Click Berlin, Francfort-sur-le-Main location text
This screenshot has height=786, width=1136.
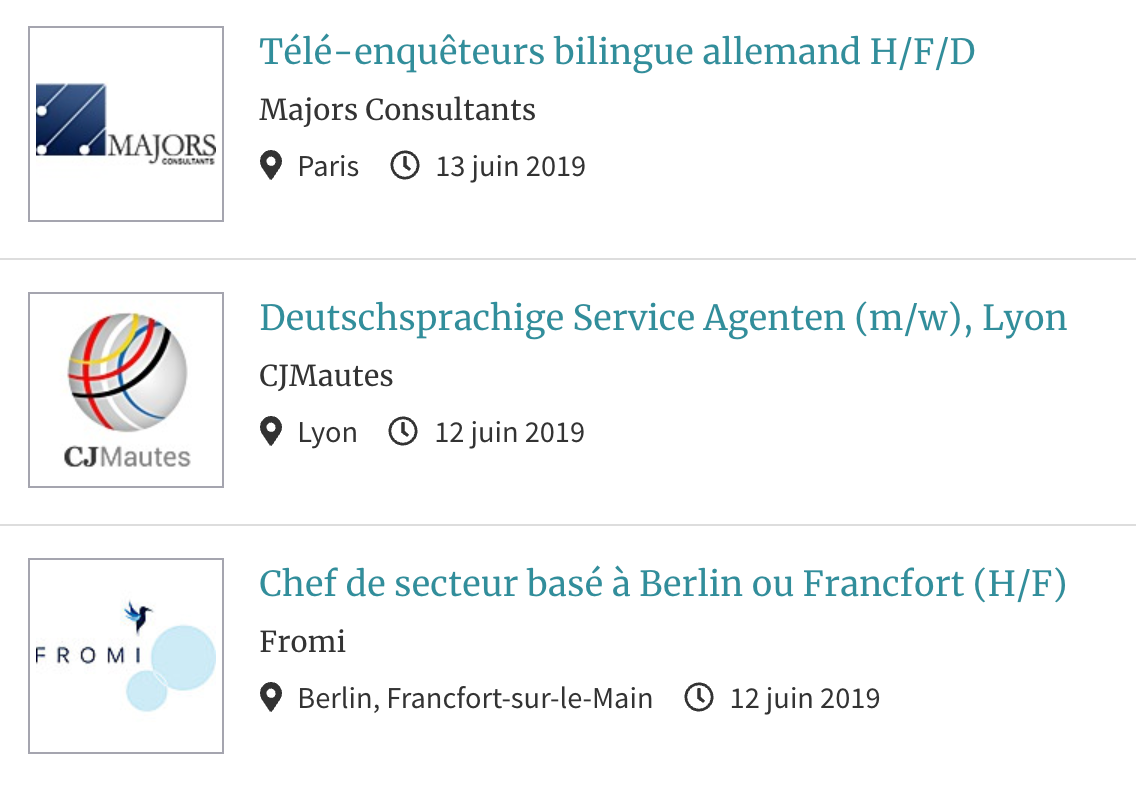475,699
